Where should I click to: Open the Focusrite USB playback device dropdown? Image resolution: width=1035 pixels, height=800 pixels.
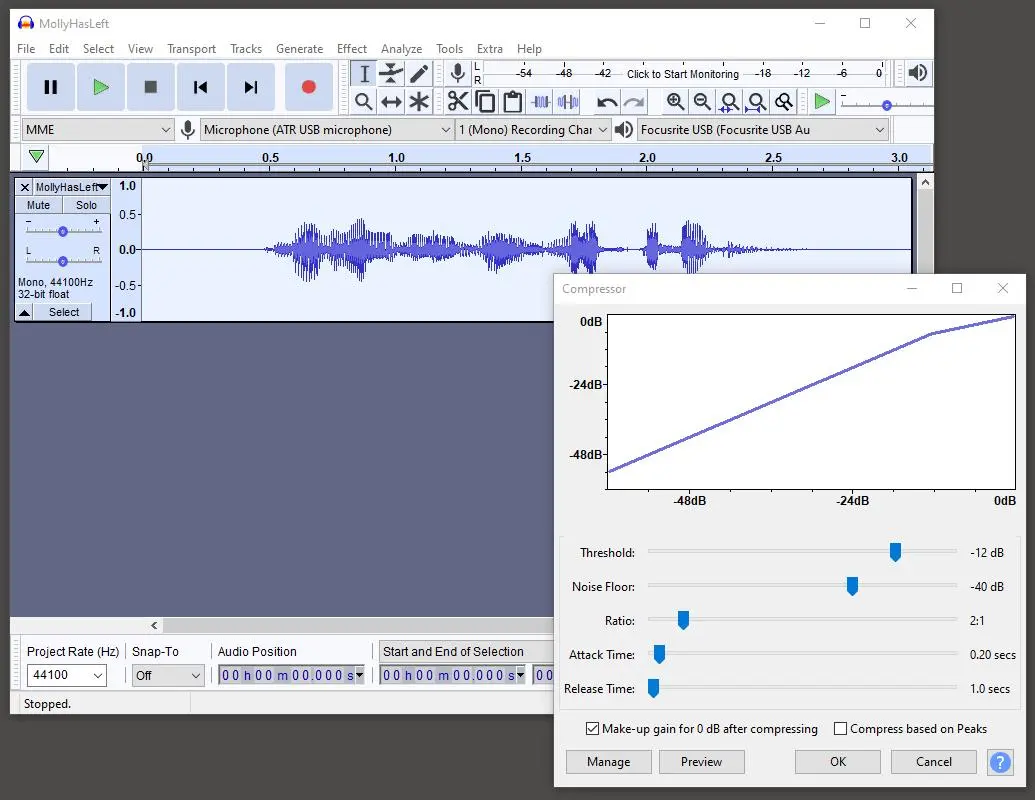pos(762,129)
